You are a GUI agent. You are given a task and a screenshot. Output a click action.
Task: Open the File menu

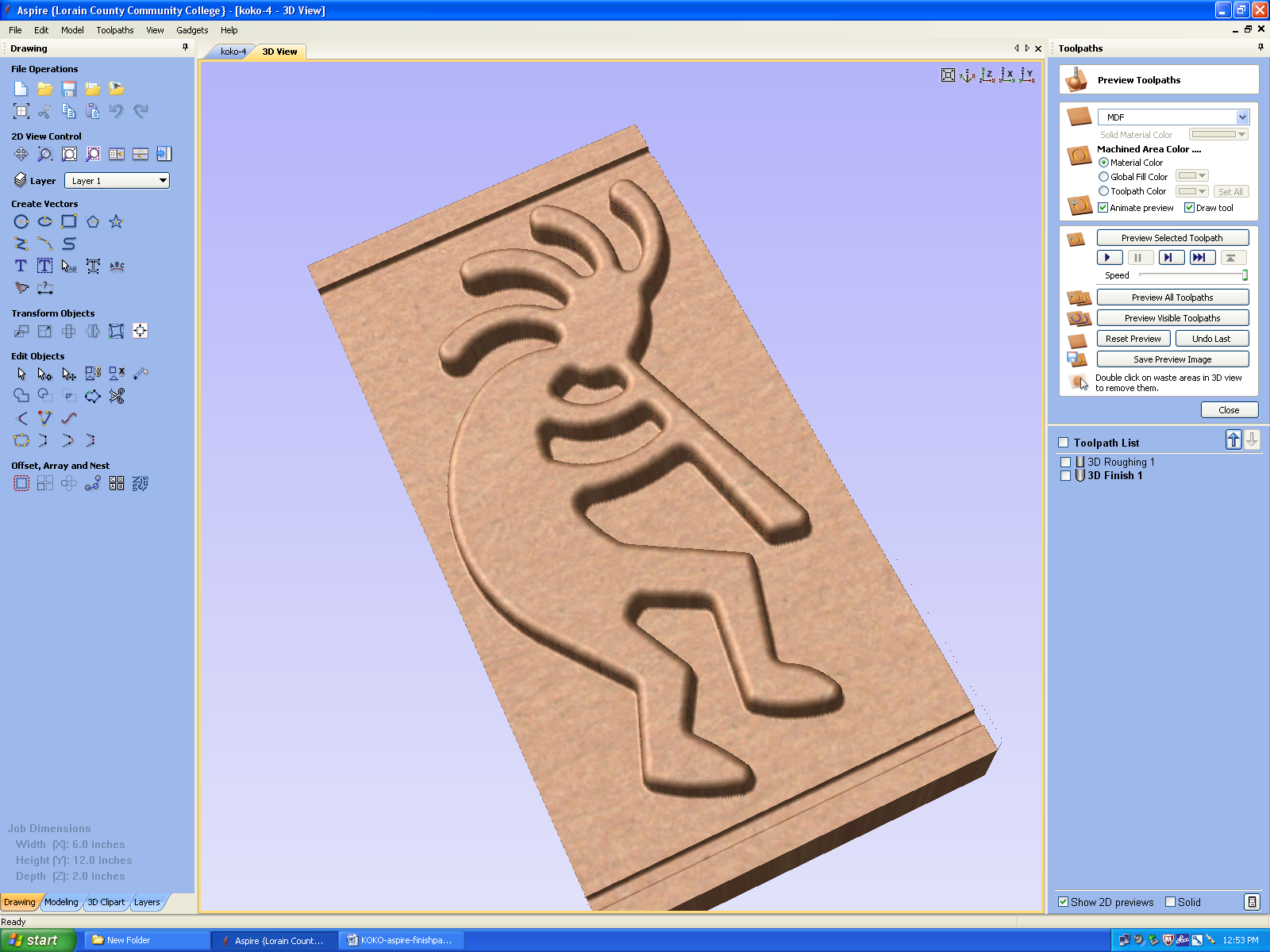click(15, 30)
